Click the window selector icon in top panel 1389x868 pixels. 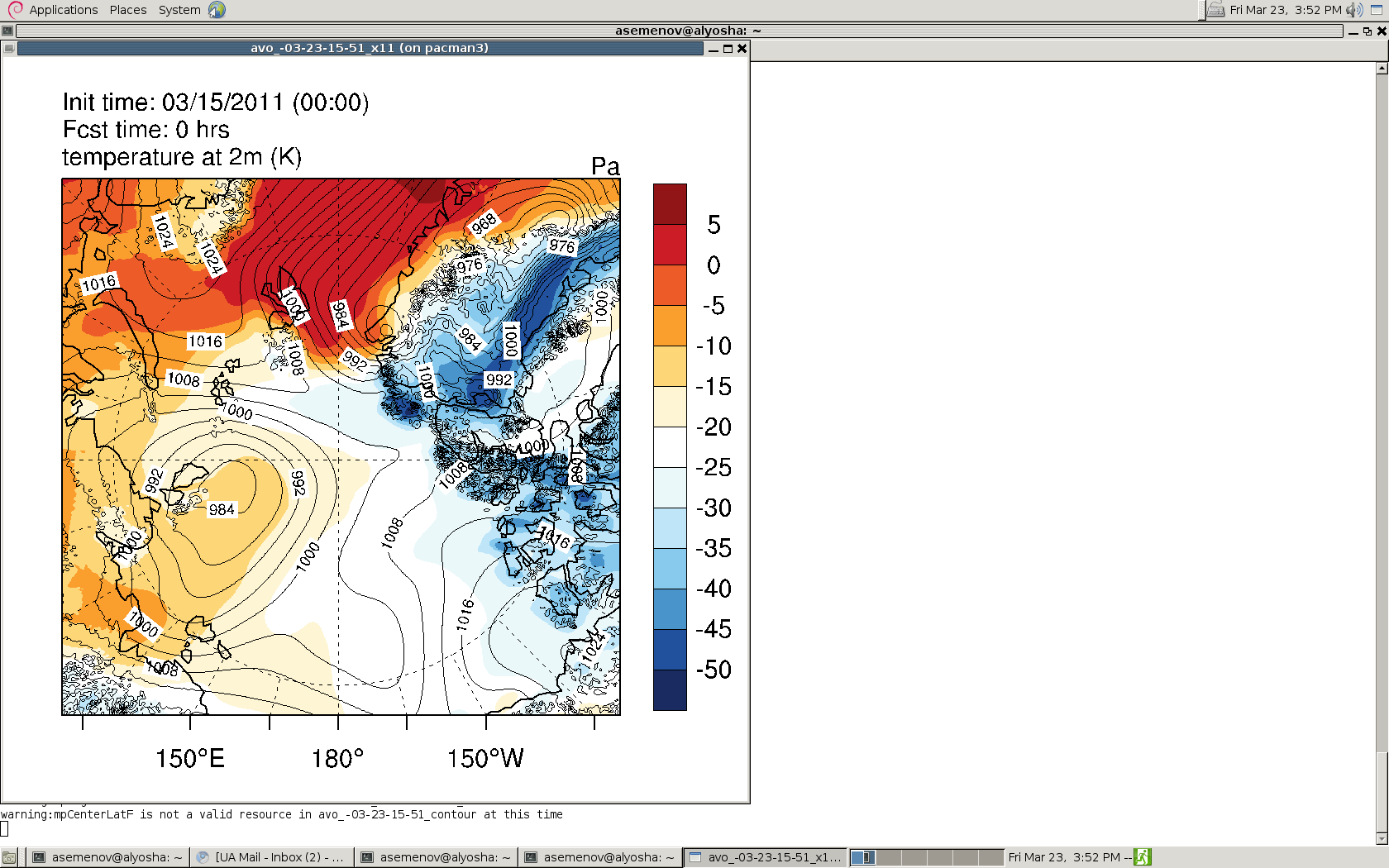tap(1377, 10)
